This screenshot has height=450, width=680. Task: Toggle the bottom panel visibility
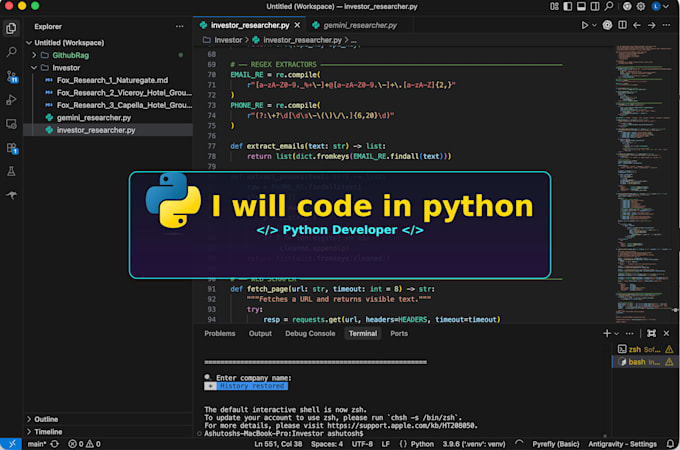(x=581, y=6)
